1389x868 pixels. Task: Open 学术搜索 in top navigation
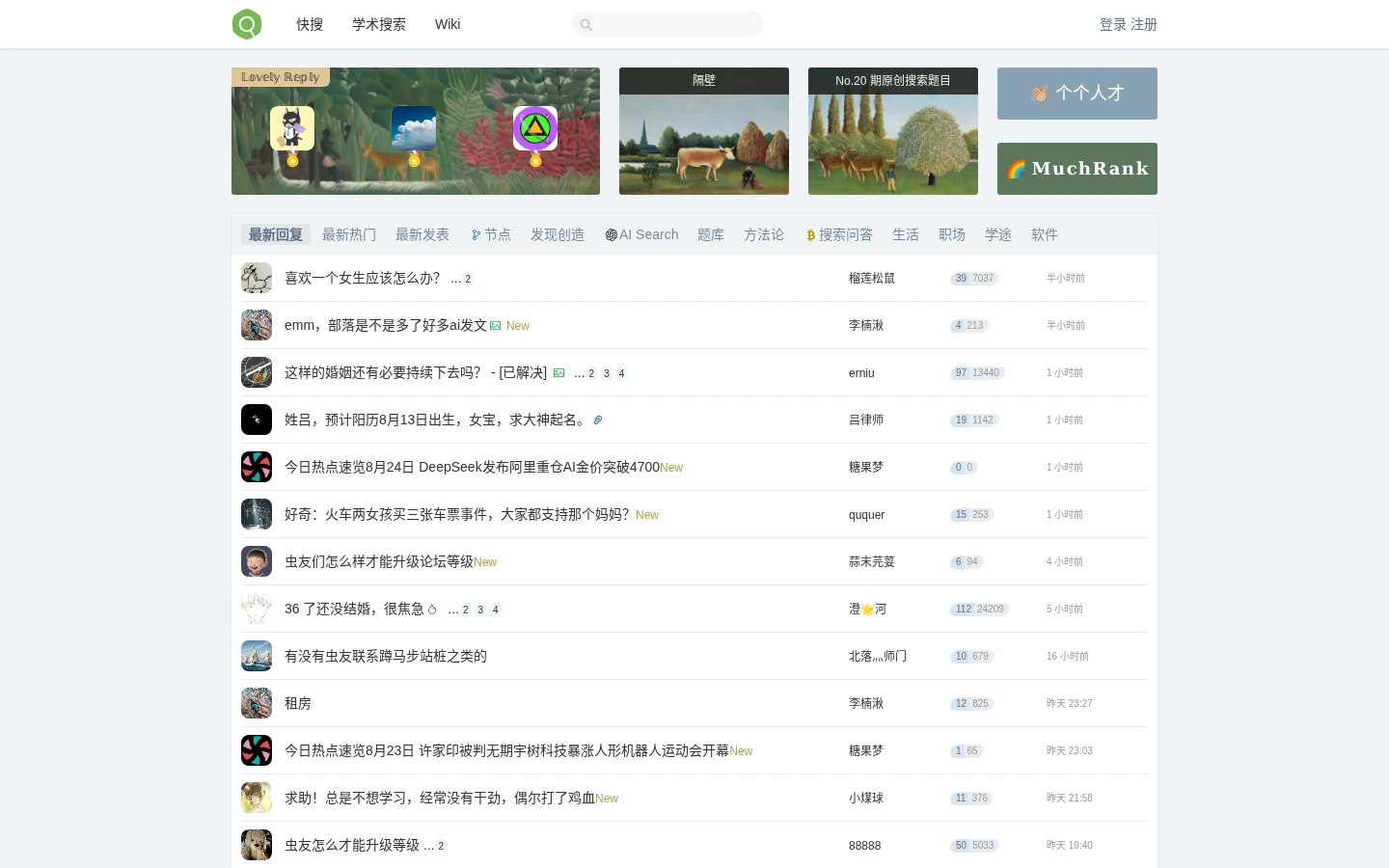(x=379, y=24)
